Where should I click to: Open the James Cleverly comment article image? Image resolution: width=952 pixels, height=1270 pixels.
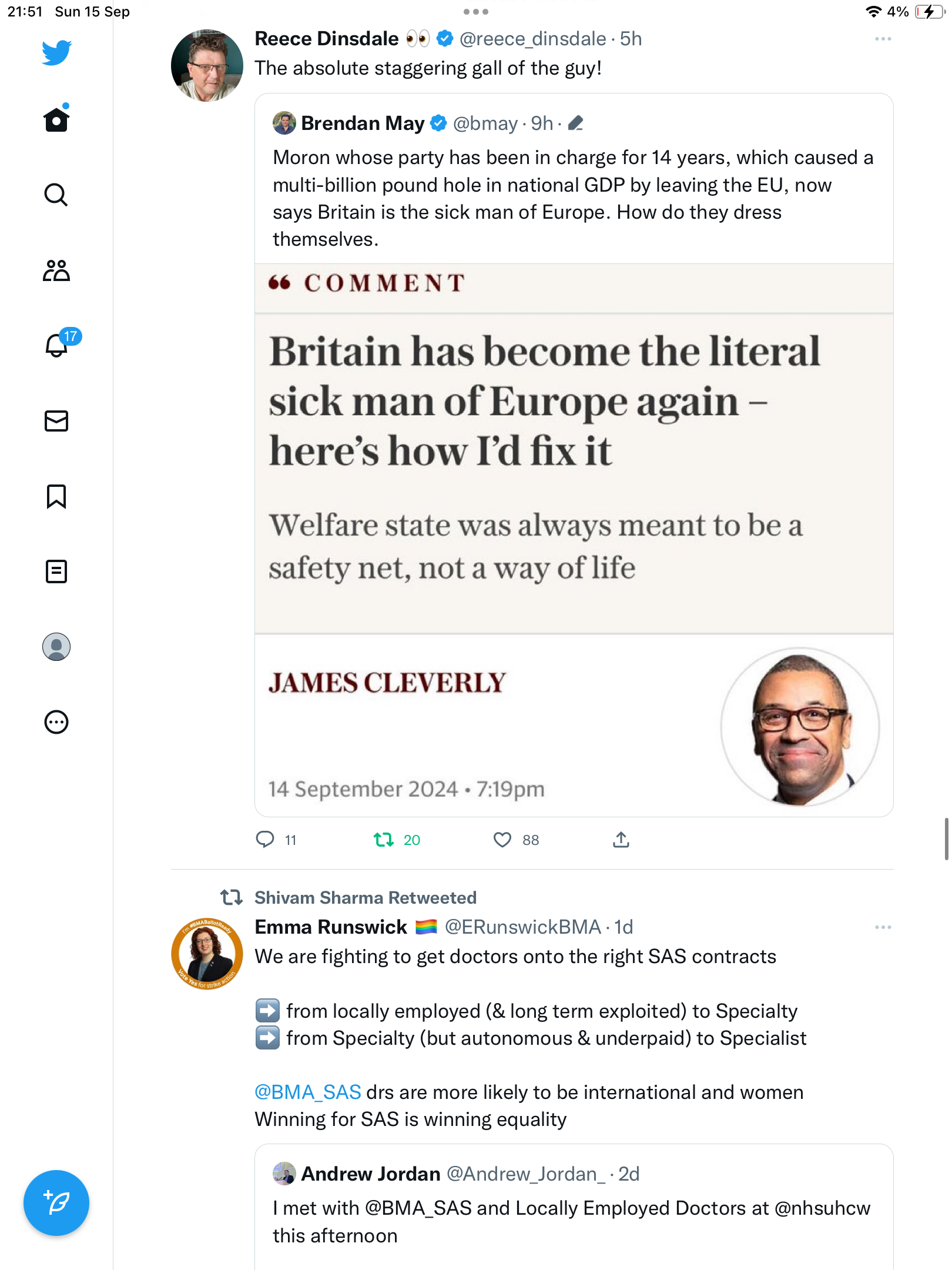(x=574, y=540)
